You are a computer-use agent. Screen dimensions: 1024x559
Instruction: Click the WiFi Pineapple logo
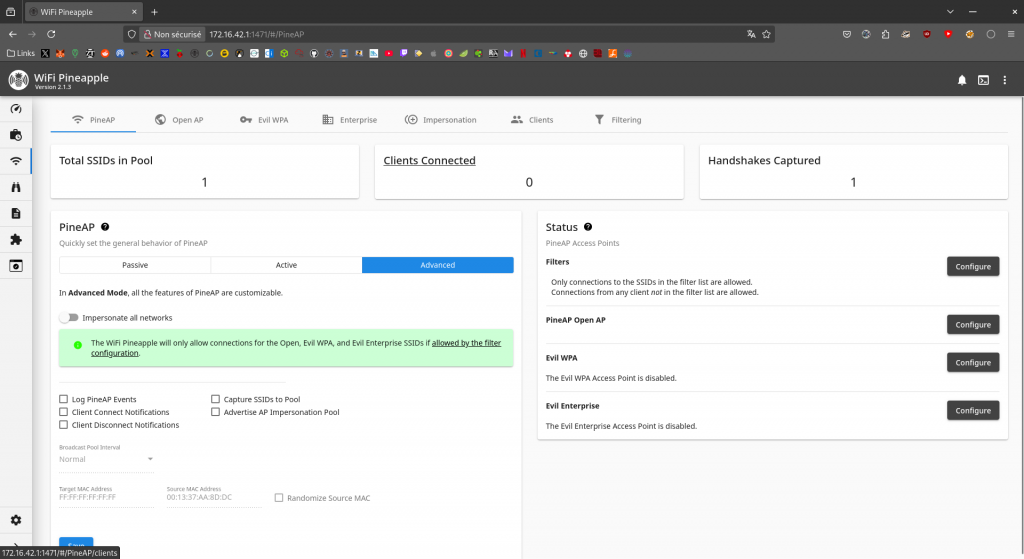click(x=18, y=80)
